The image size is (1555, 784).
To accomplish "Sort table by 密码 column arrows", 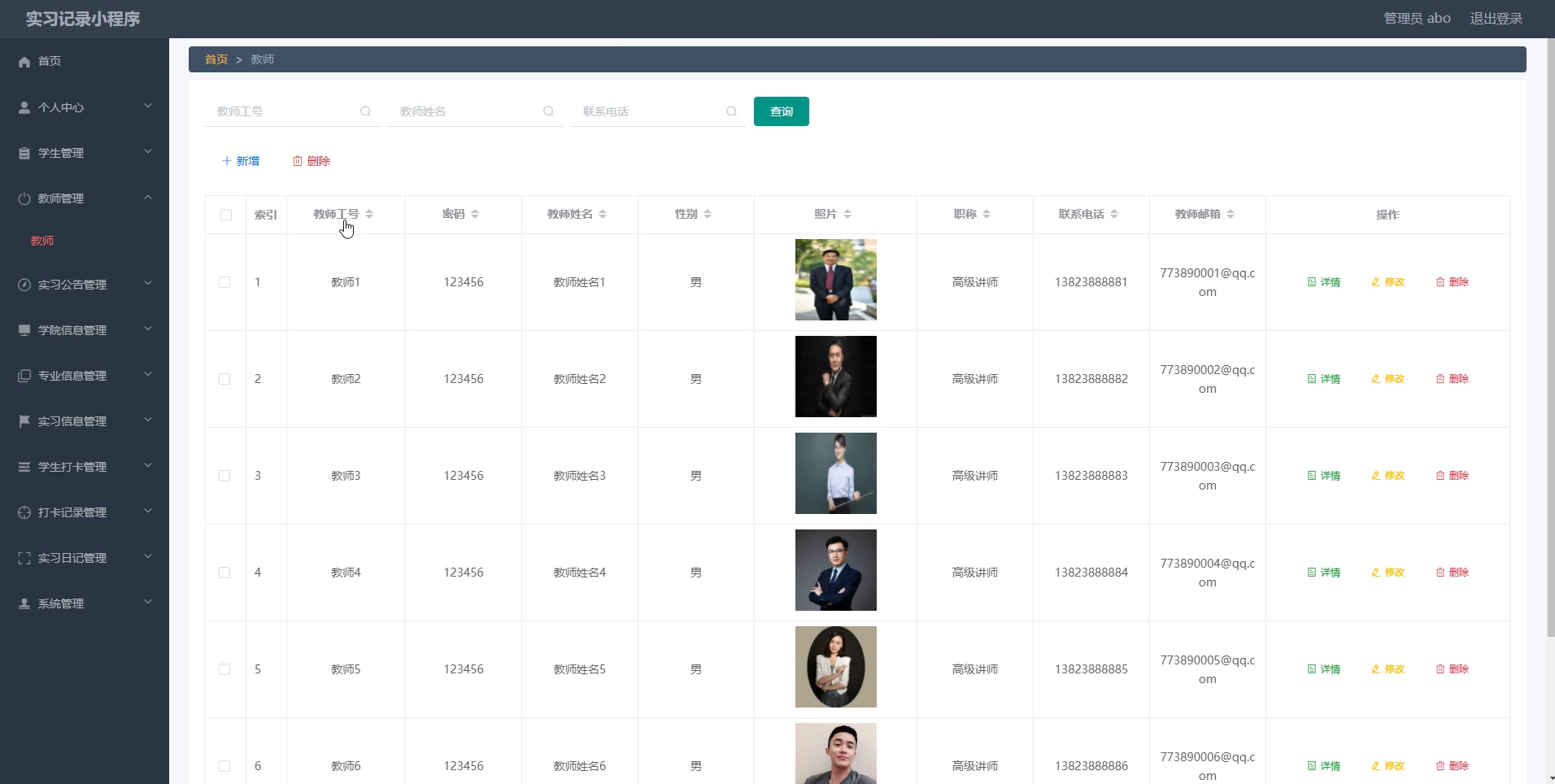I will (475, 214).
